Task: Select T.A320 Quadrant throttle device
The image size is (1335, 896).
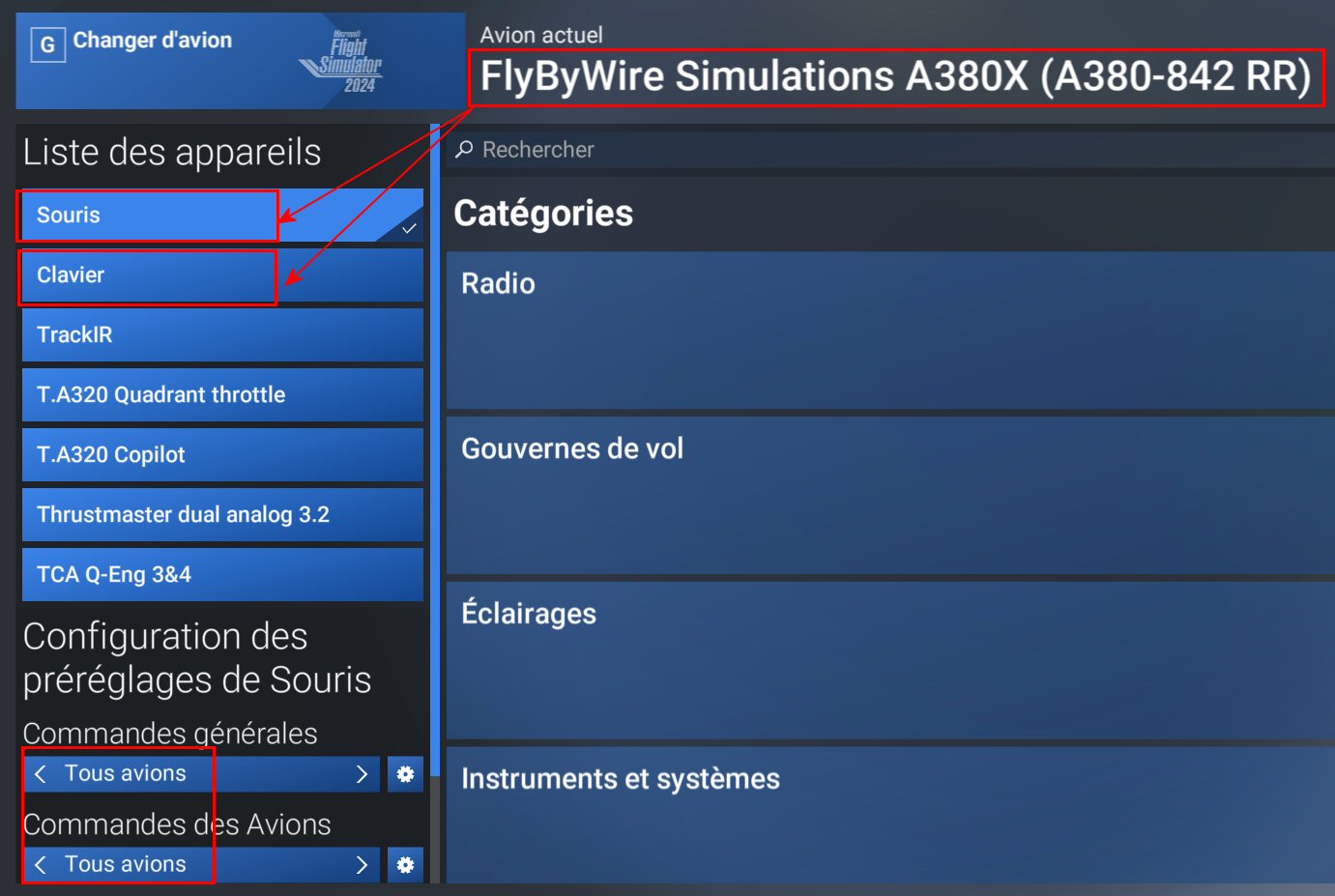Action: click(x=222, y=395)
